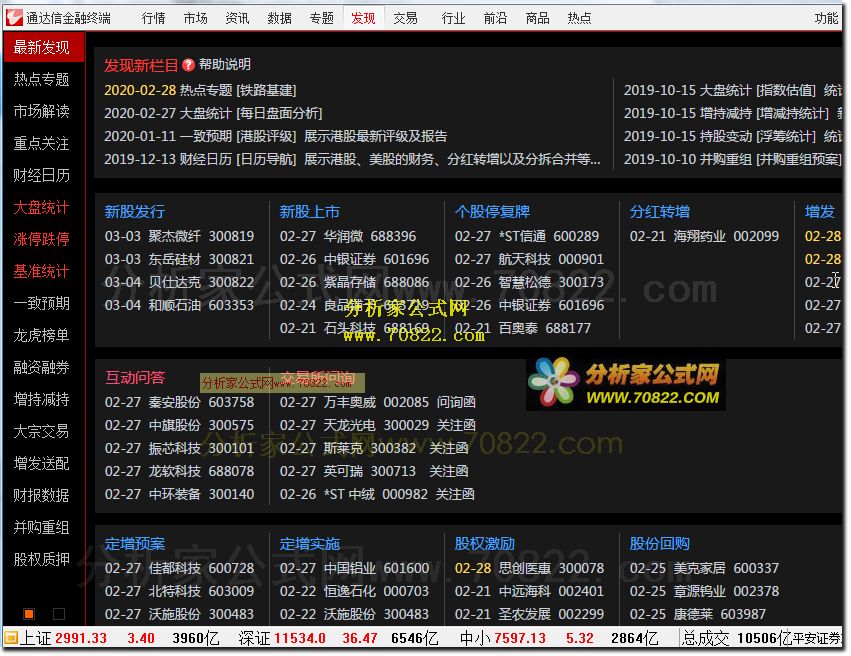Screen dimensions: 851x656
Task: Select 一致预期 in the sidebar
Action: point(42,303)
